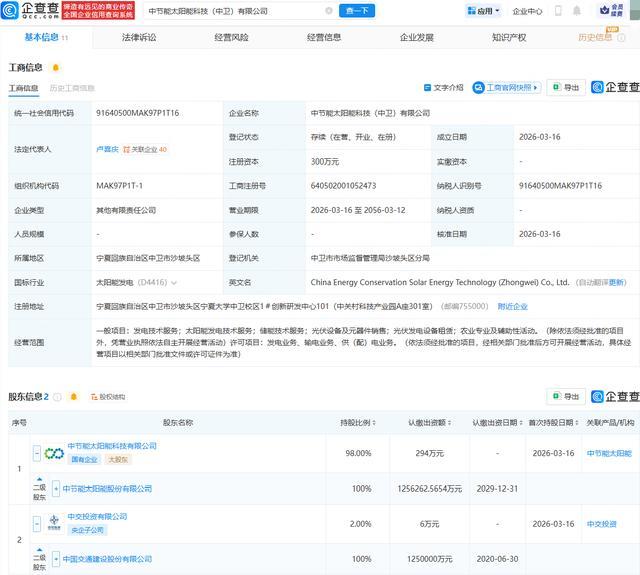Select the 历史工商信息 sub-tab
This screenshot has width=640, height=575.
[x=72, y=88]
